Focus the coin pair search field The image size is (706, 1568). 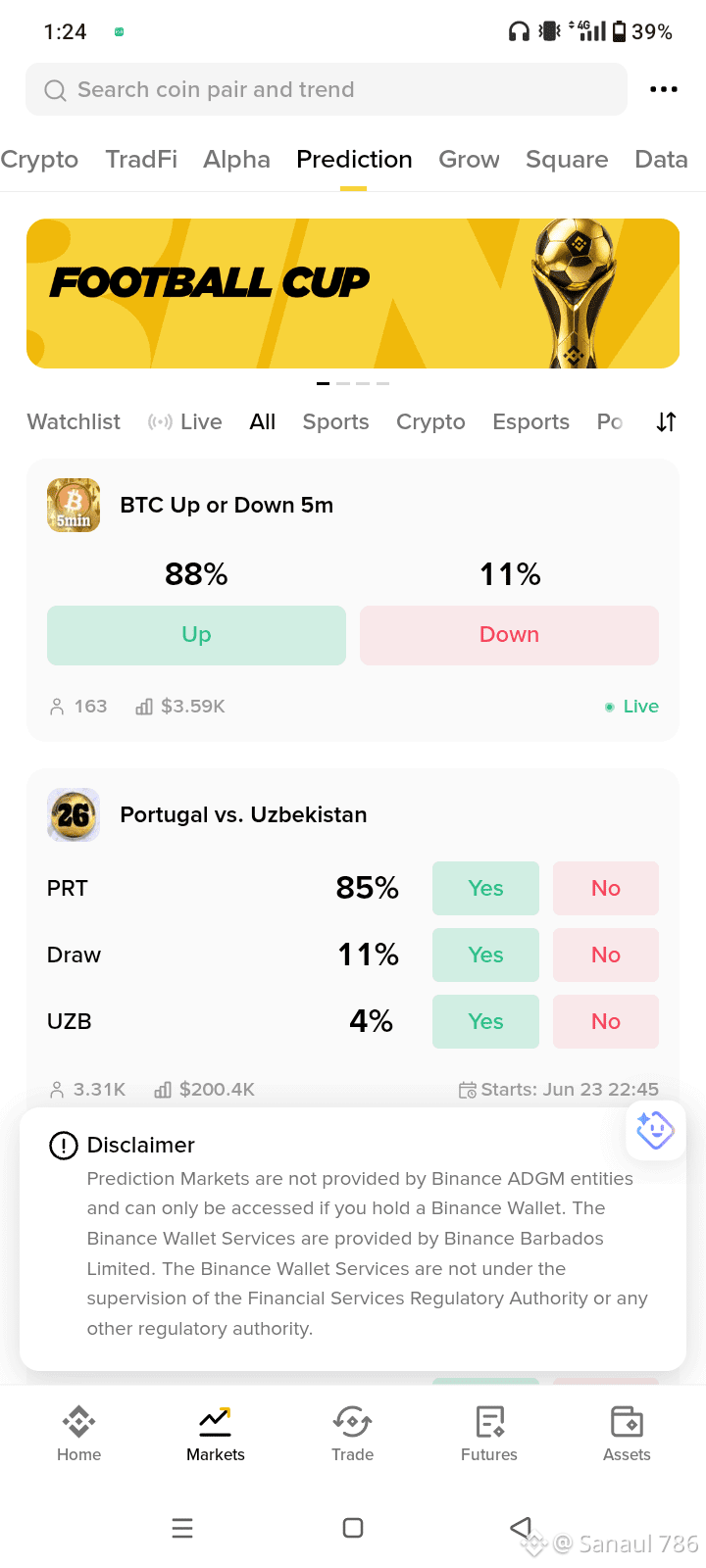(x=327, y=89)
